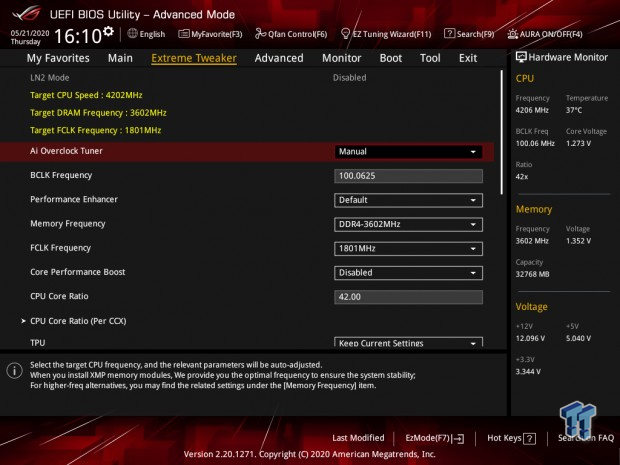The height and width of the screenshot is (465, 620).
Task: Click the LN2 Mode label
Action: [x=50, y=78]
